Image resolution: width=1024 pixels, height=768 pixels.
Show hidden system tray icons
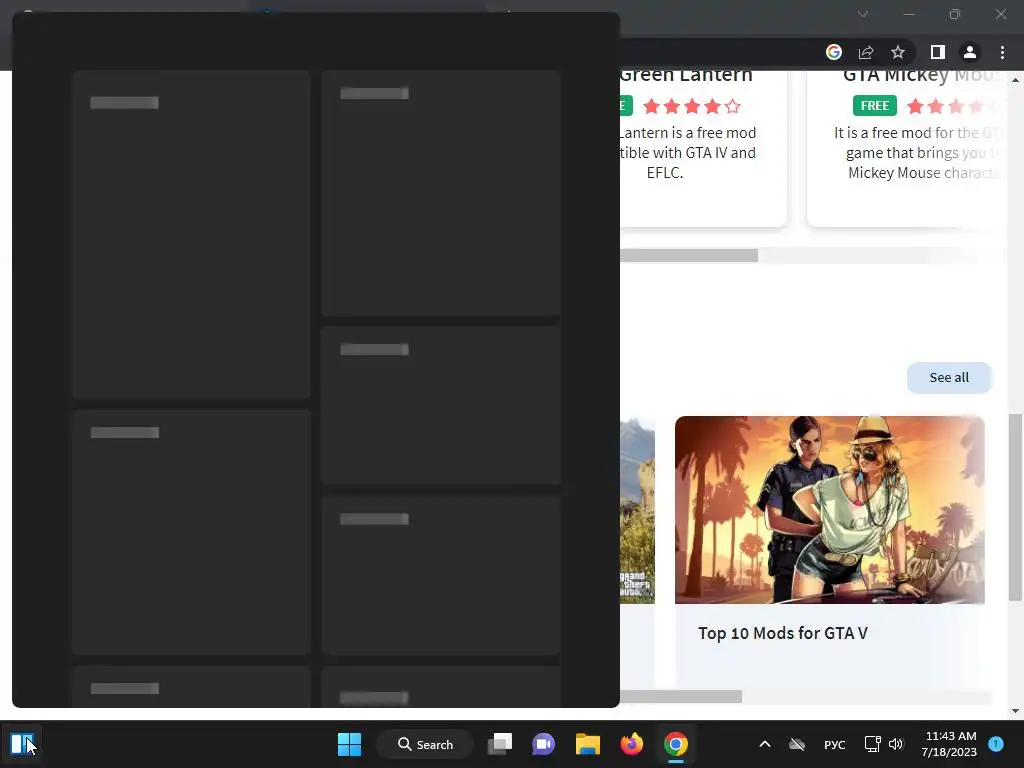click(x=765, y=744)
